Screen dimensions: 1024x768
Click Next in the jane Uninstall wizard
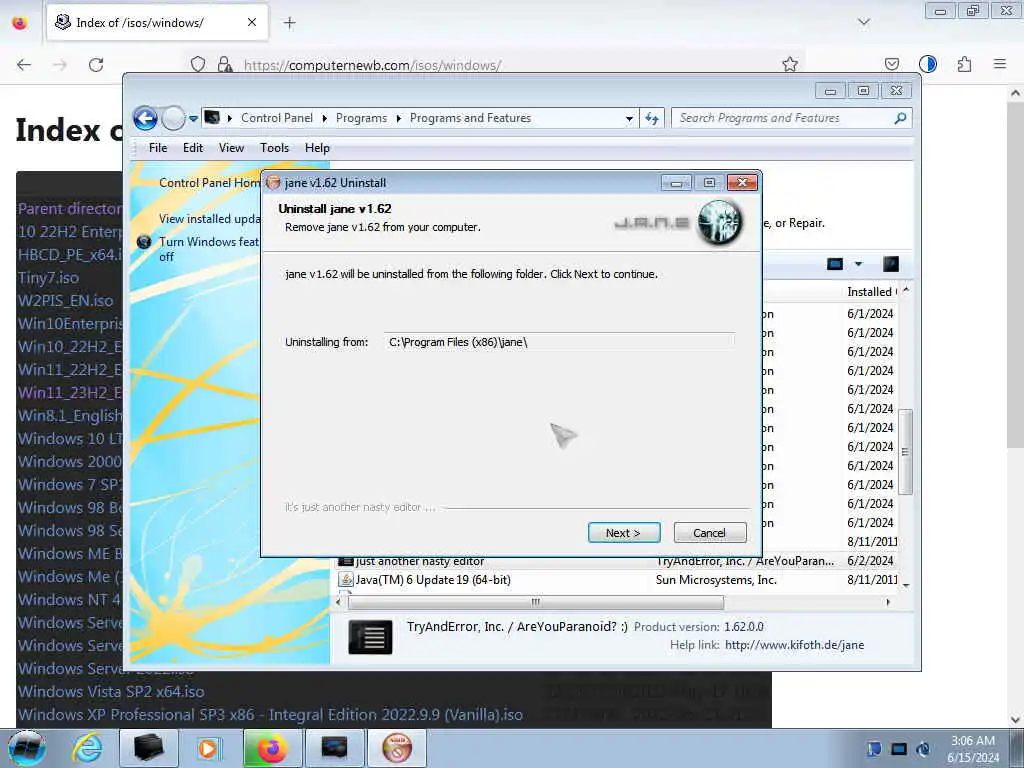tap(624, 533)
